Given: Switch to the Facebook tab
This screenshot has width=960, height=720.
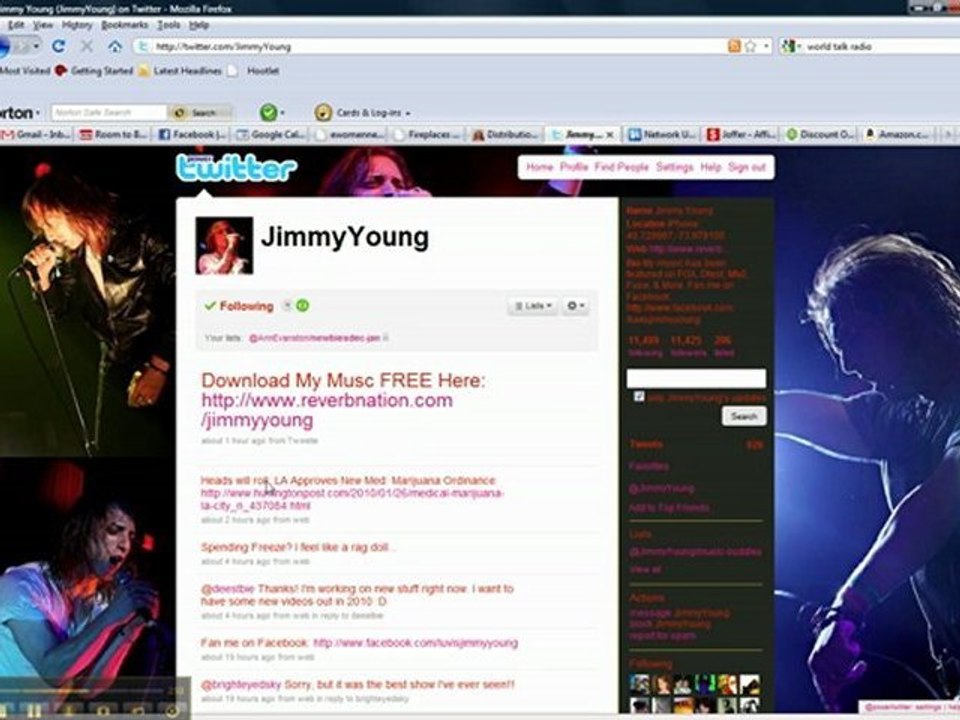Looking at the screenshot, I should [x=192, y=134].
